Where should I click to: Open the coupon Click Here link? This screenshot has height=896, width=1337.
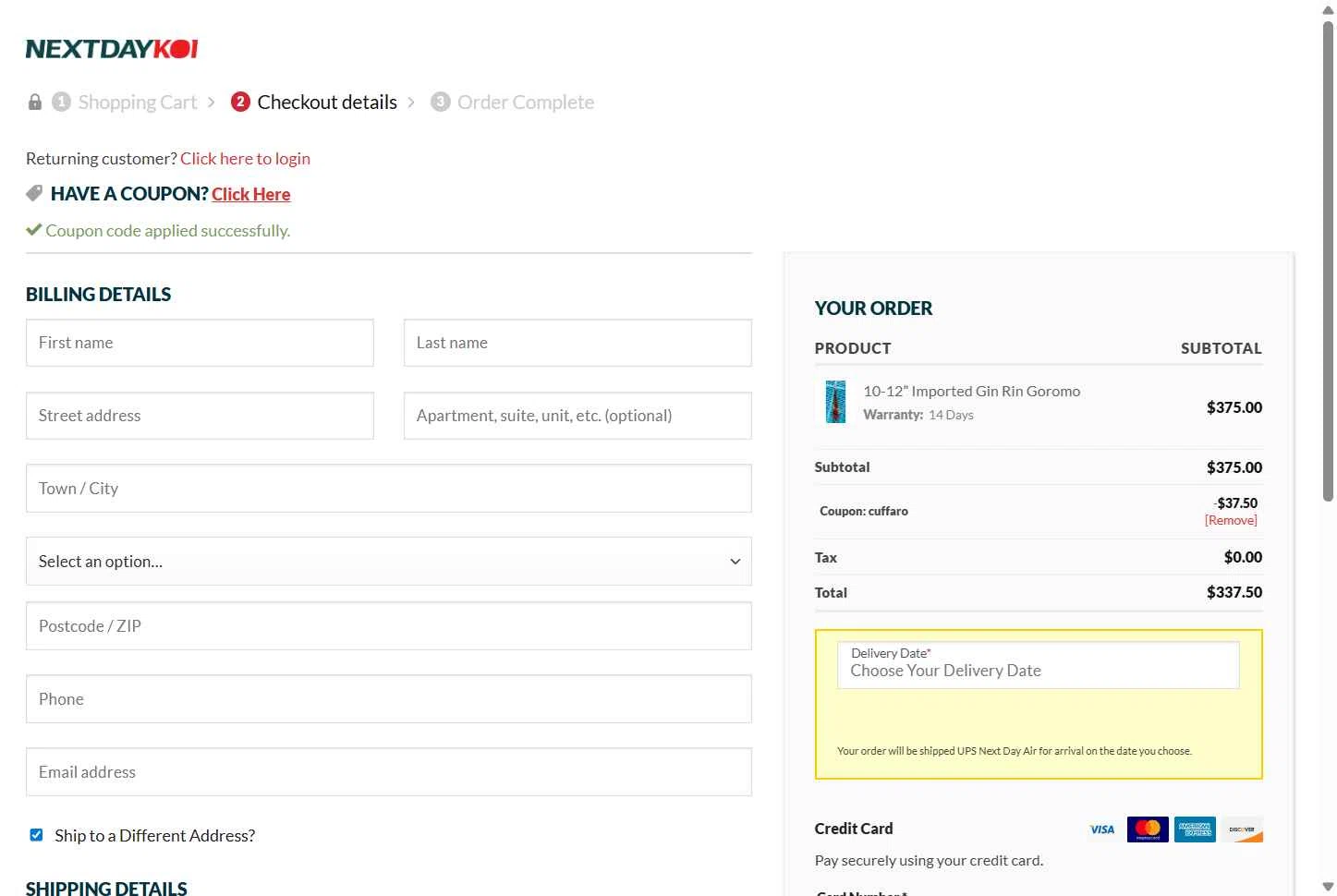coord(251,194)
